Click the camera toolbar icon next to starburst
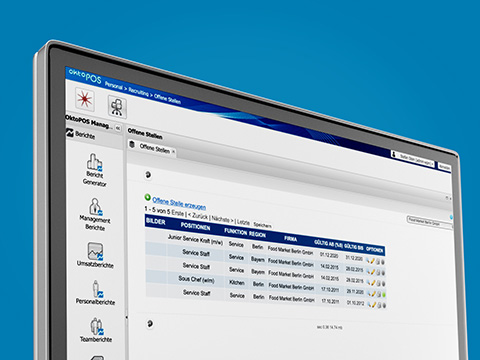 117,107
